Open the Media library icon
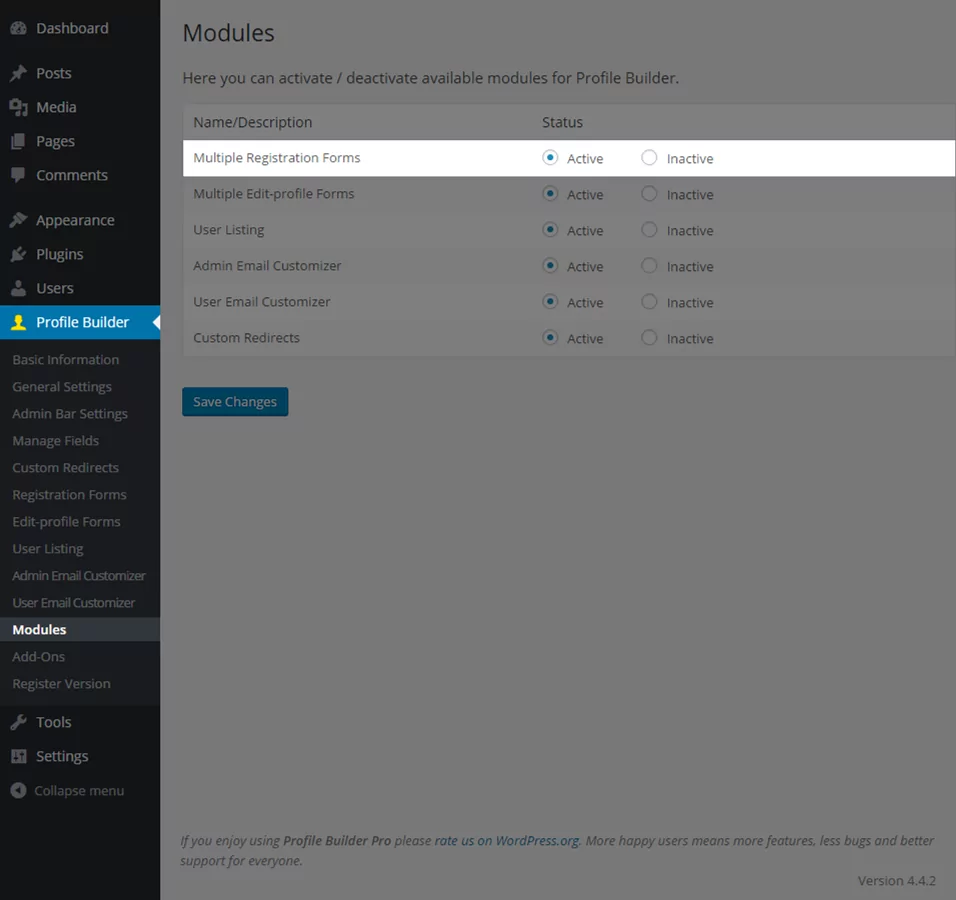The width and height of the screenshot is (956, 900). (x=18, y=107)
